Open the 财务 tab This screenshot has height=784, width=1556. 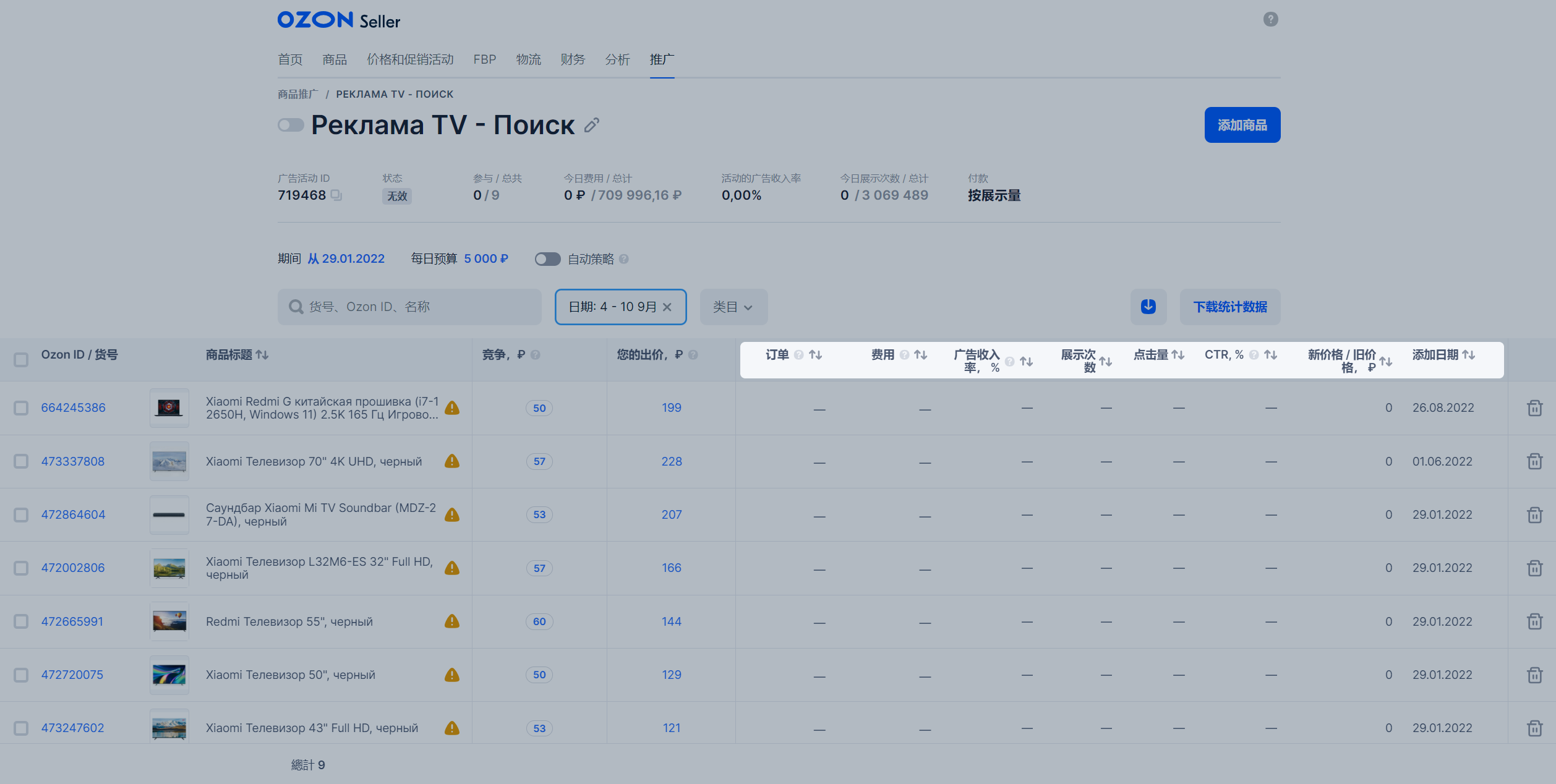[573, 59]
